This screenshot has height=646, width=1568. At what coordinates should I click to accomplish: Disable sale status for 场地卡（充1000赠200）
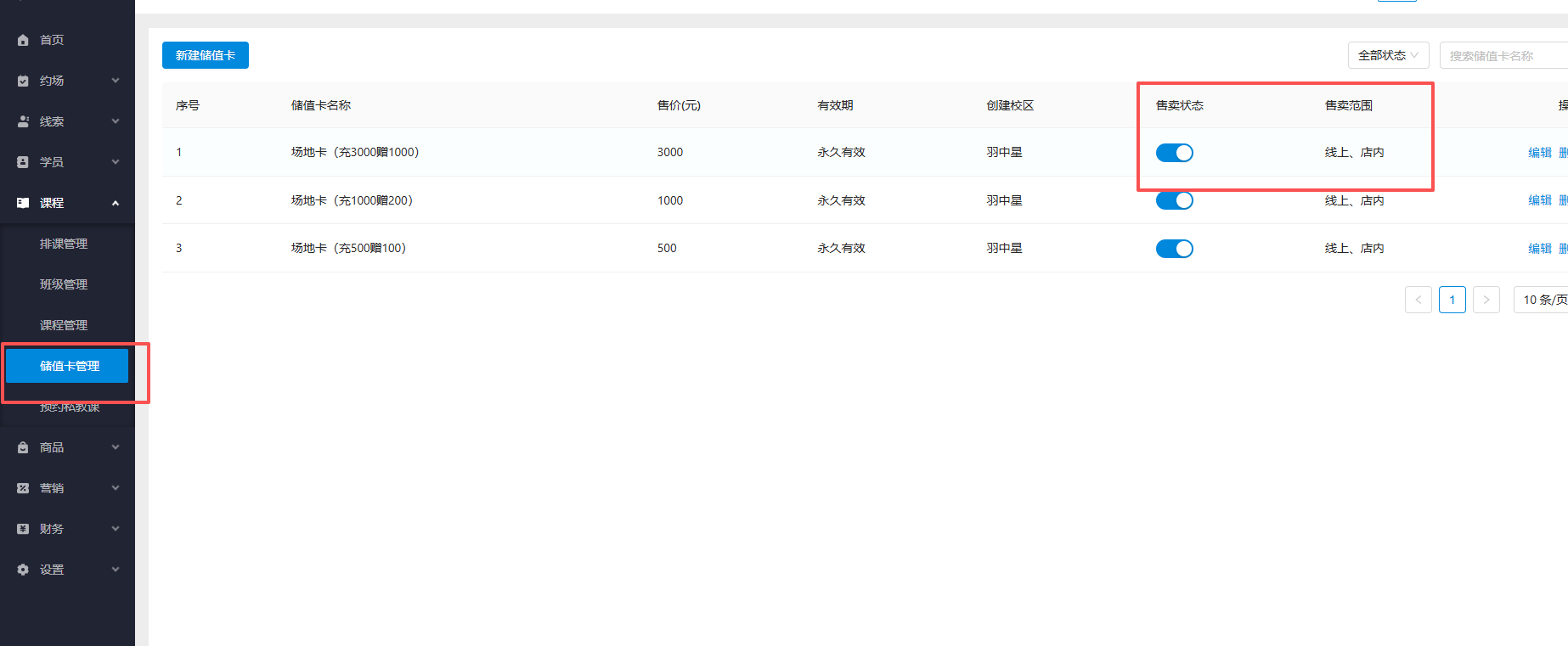click(1174, 200)
